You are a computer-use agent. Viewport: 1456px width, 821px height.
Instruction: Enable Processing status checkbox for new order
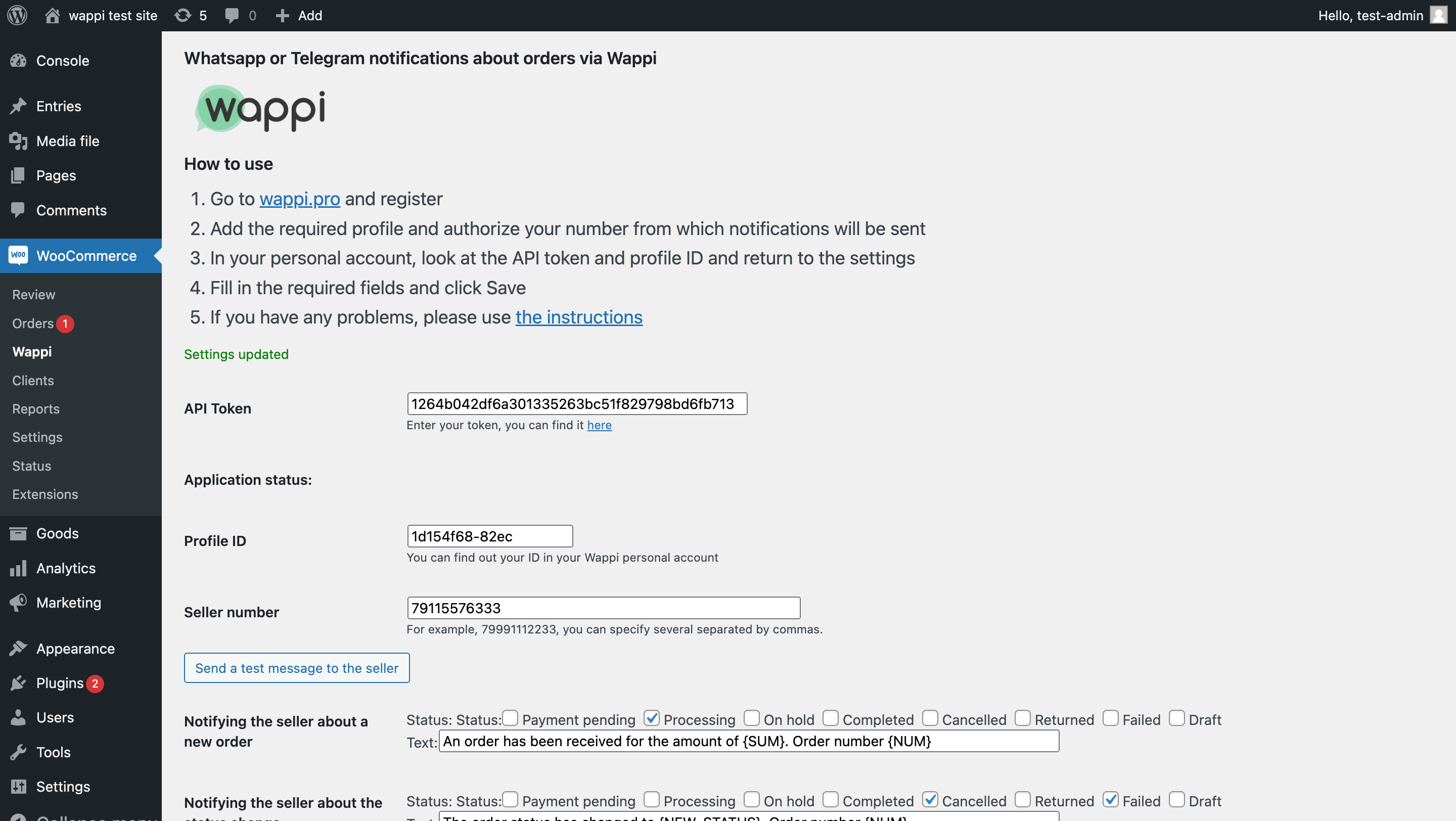tap(651, 718)
